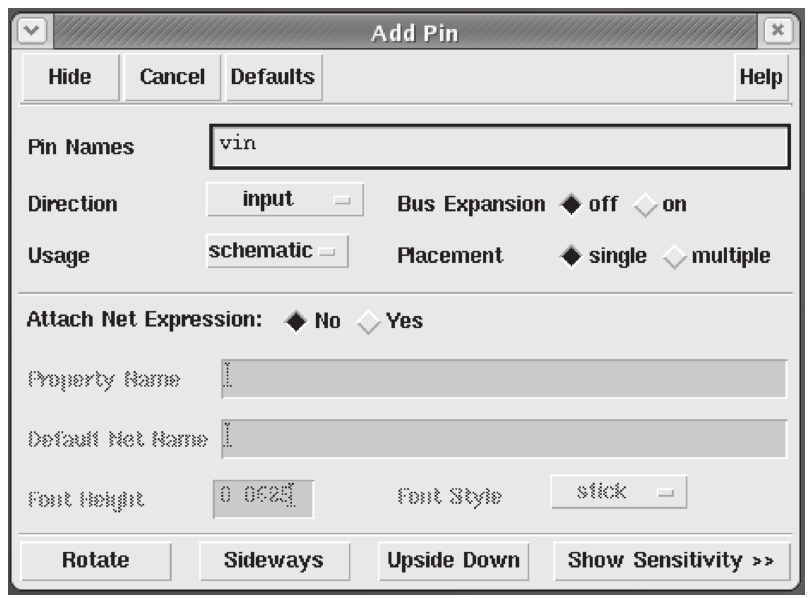Open the Font Style dropdown showing stick
Screen dimensions: 809x598
tap(618, 492)
